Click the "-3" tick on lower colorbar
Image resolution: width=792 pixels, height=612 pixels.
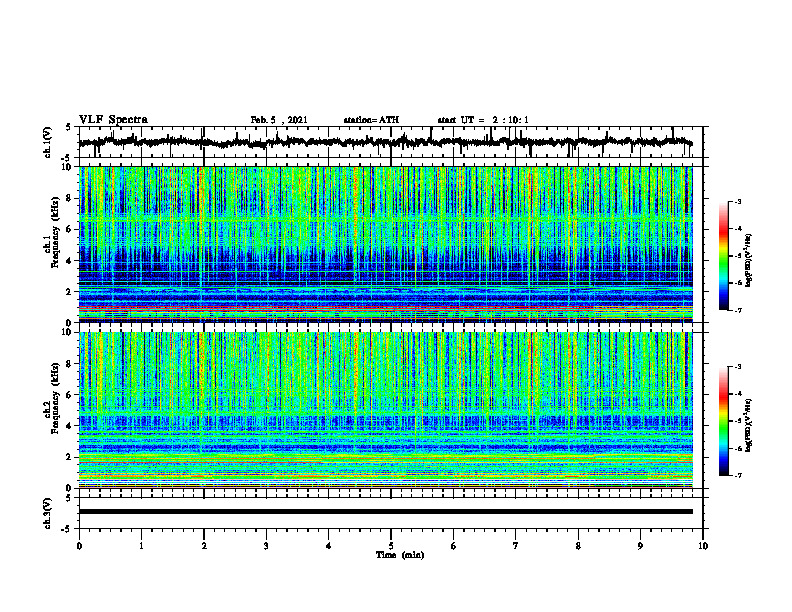(x=738, y=367)
